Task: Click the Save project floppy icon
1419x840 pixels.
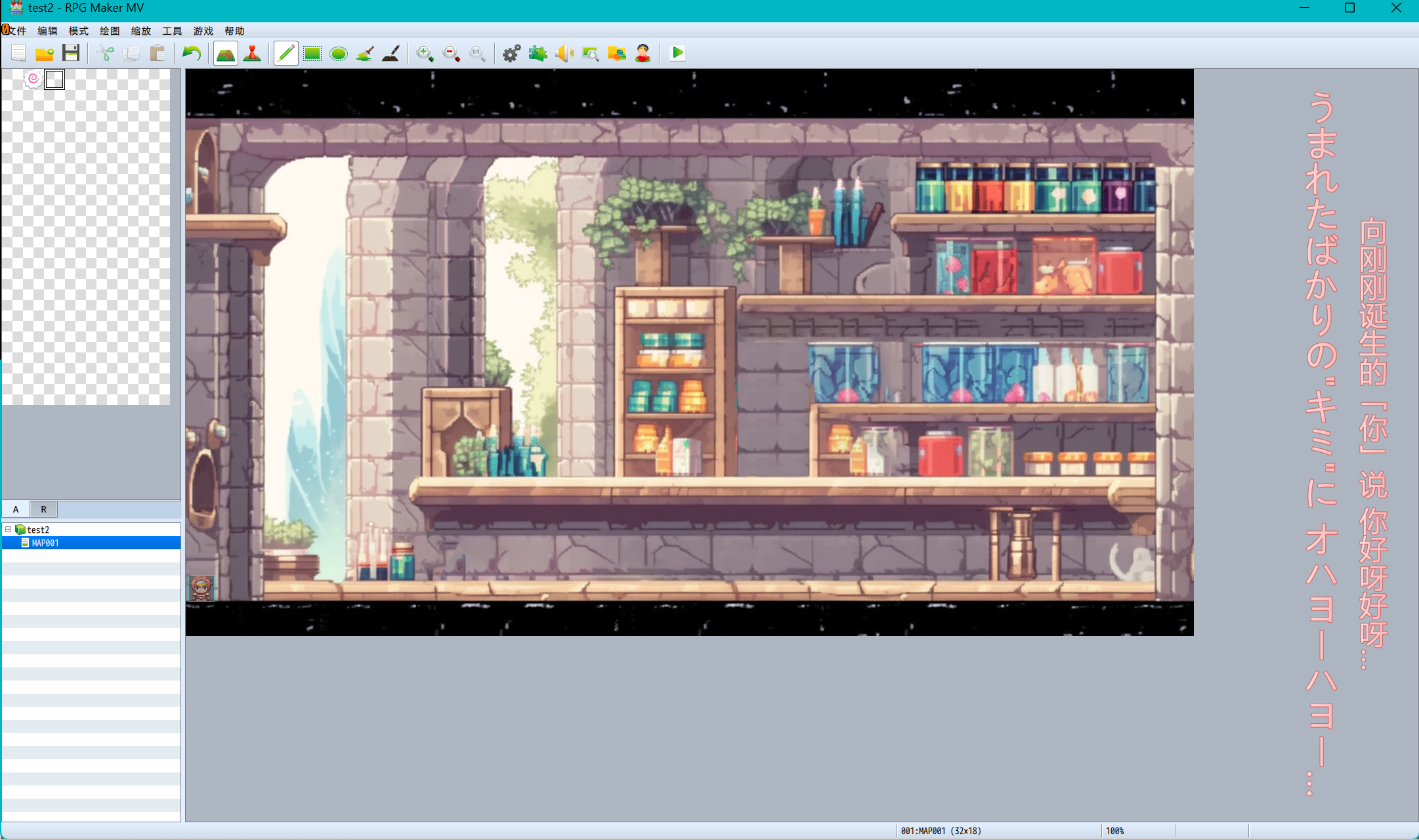Action: (71, 53)
